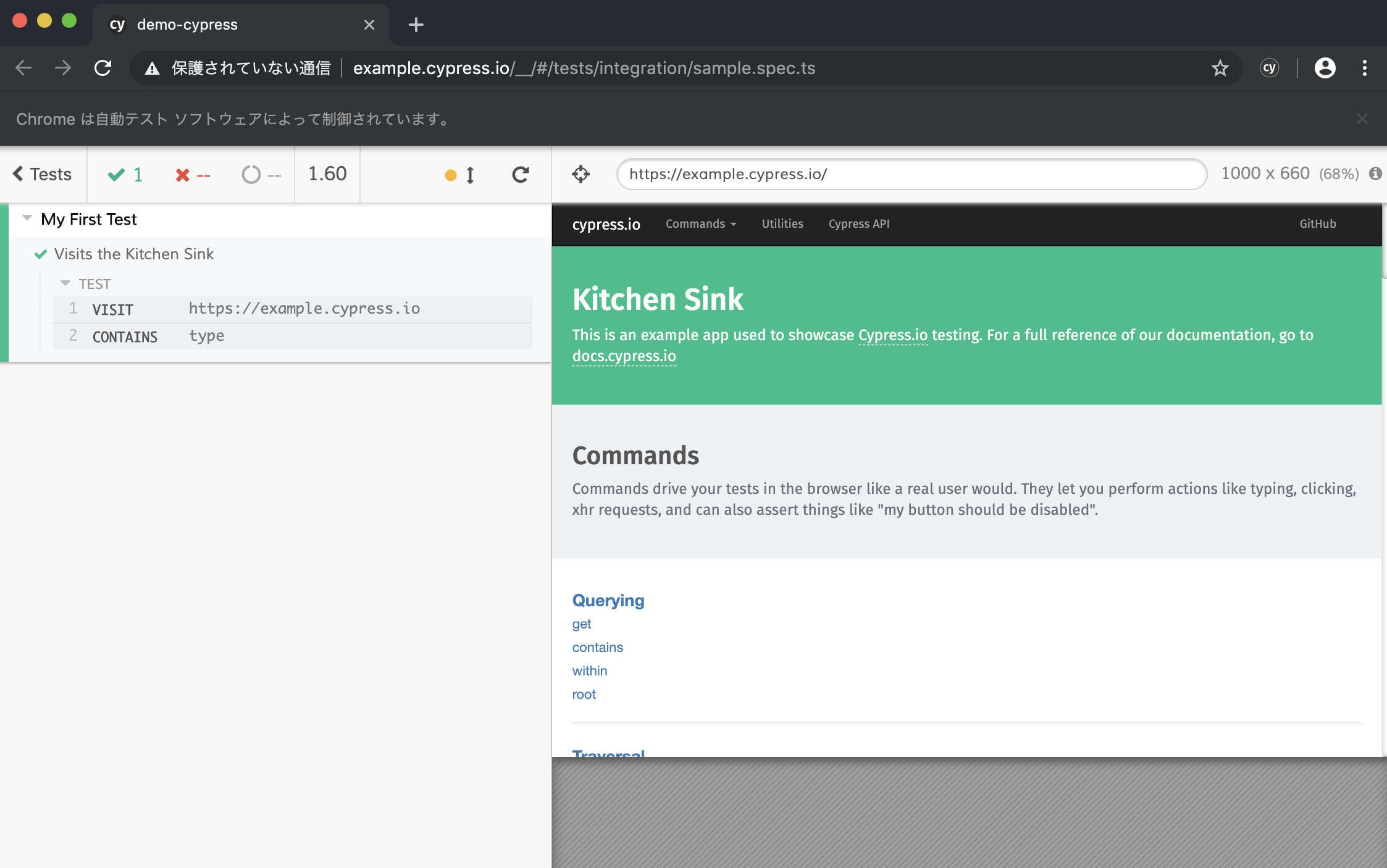This screenshot has height=868, width=1387.
Task: Follow the Cypress.io link in the banner
Action: 893,335
